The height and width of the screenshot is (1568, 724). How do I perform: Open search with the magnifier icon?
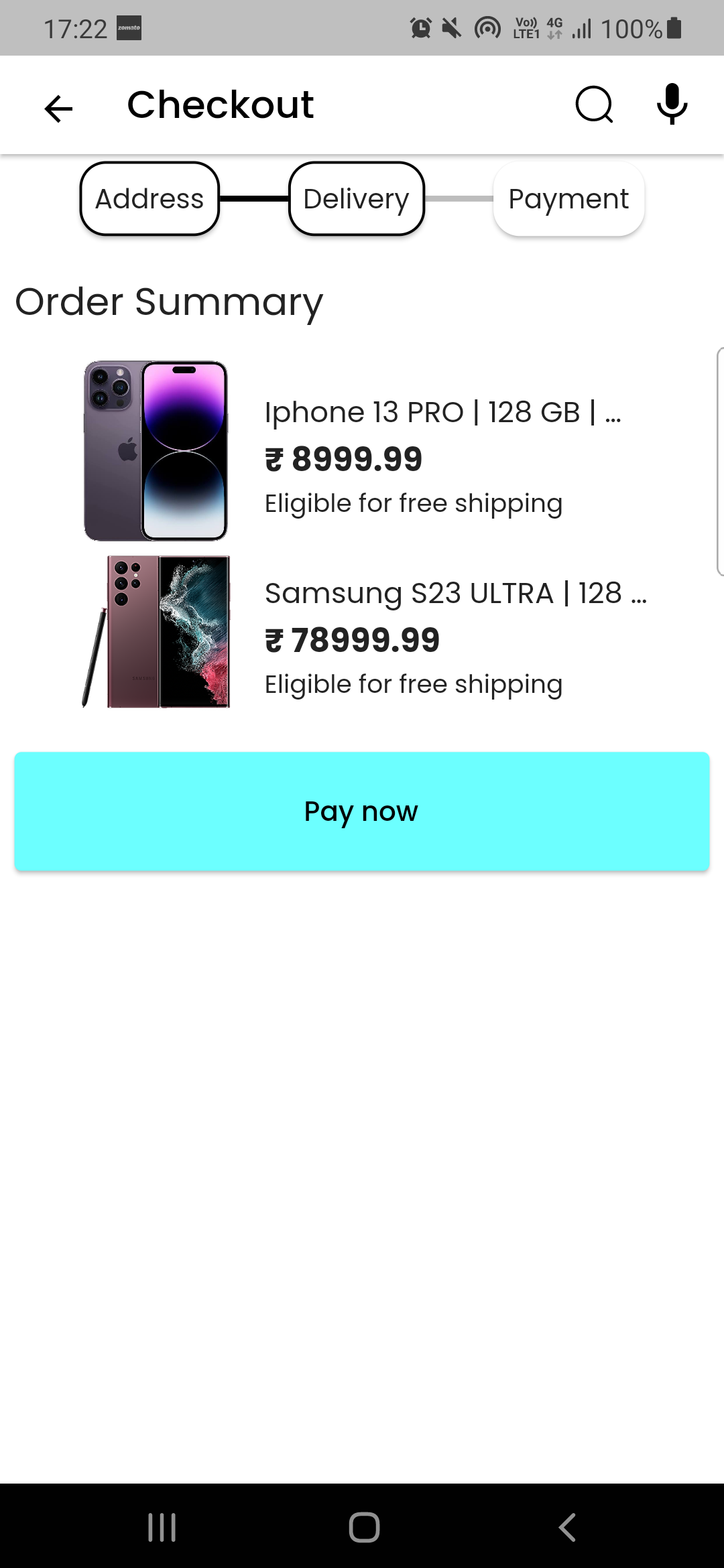594,105
